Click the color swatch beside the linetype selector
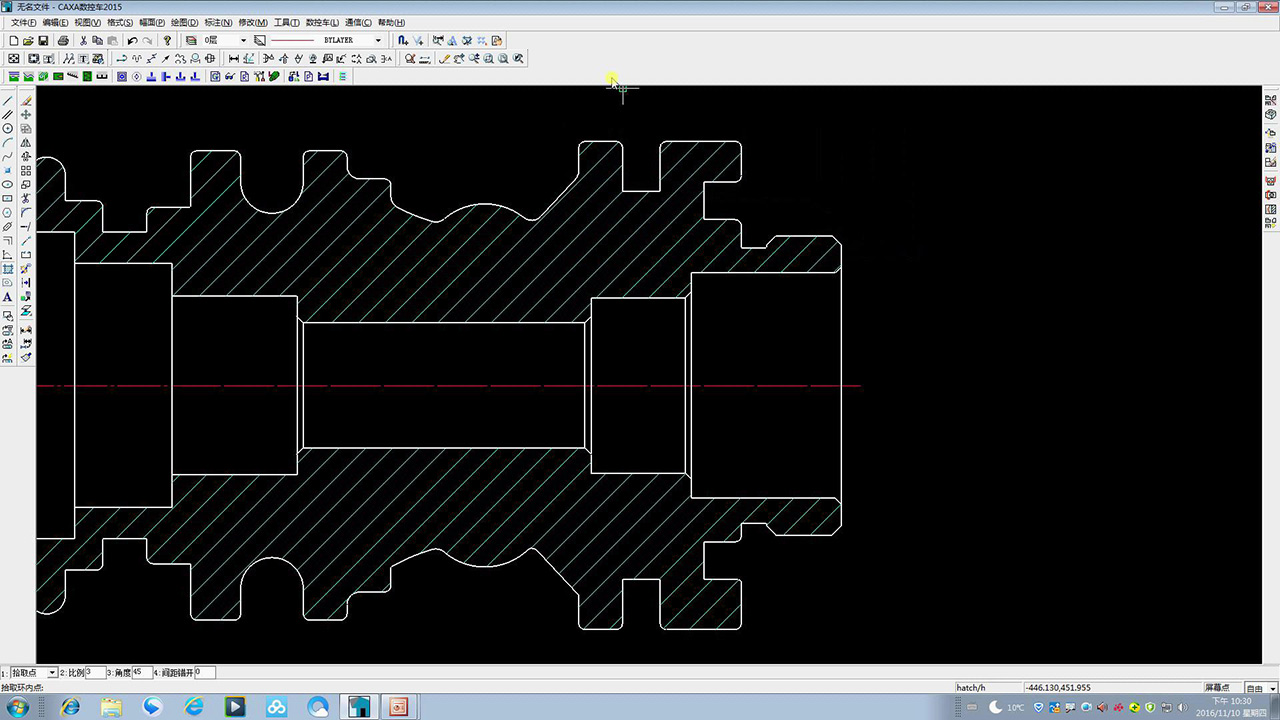The height and width of the screenshot is (720, 1280). click(260, 41)
